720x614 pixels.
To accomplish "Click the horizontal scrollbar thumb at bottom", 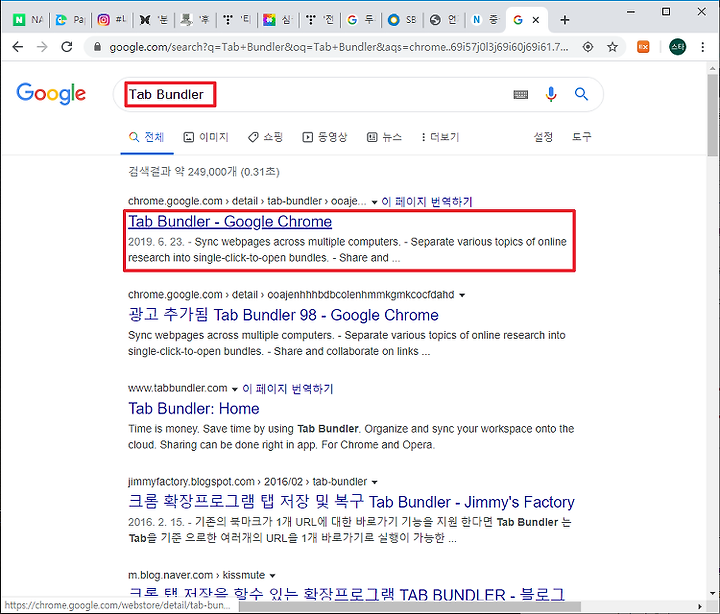I will click(410, 607).
